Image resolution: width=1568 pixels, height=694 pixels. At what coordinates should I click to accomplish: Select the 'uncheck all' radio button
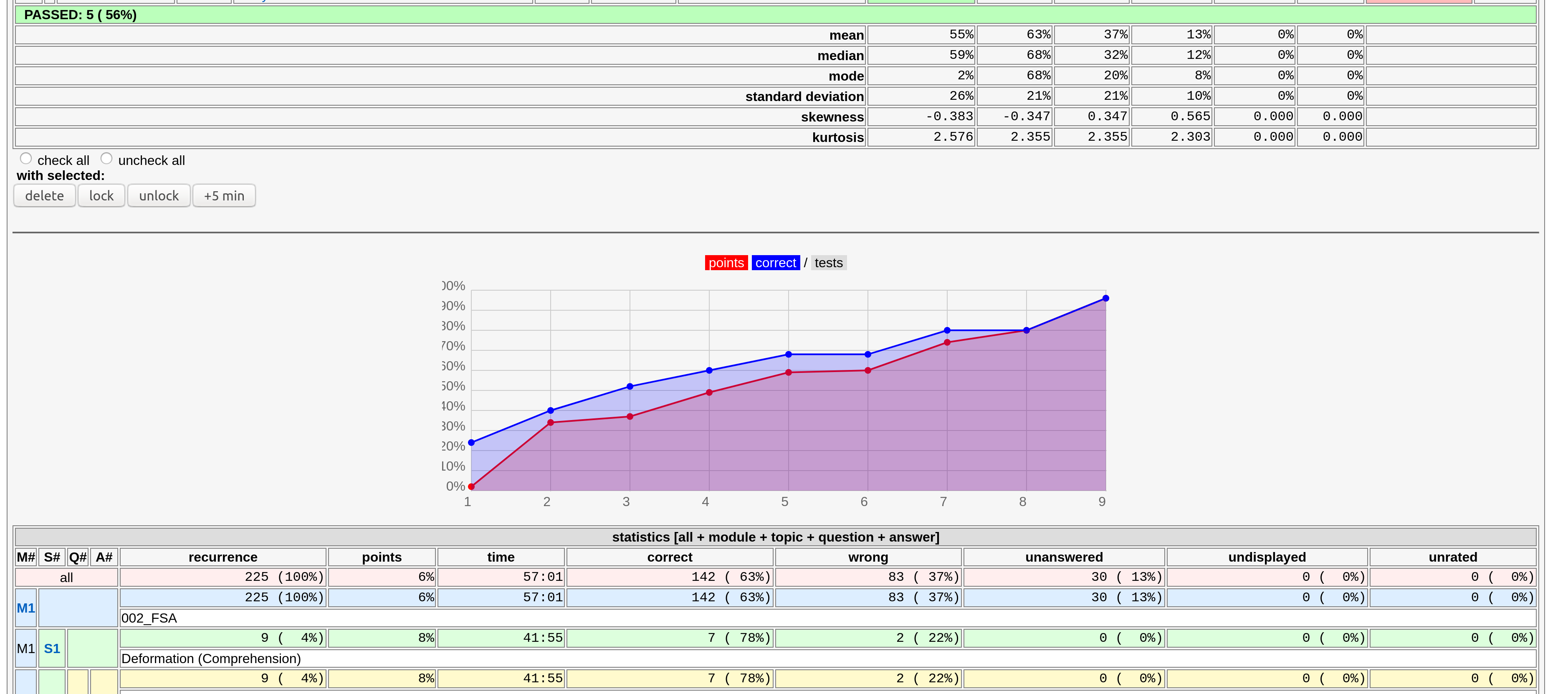coord(106,158)
